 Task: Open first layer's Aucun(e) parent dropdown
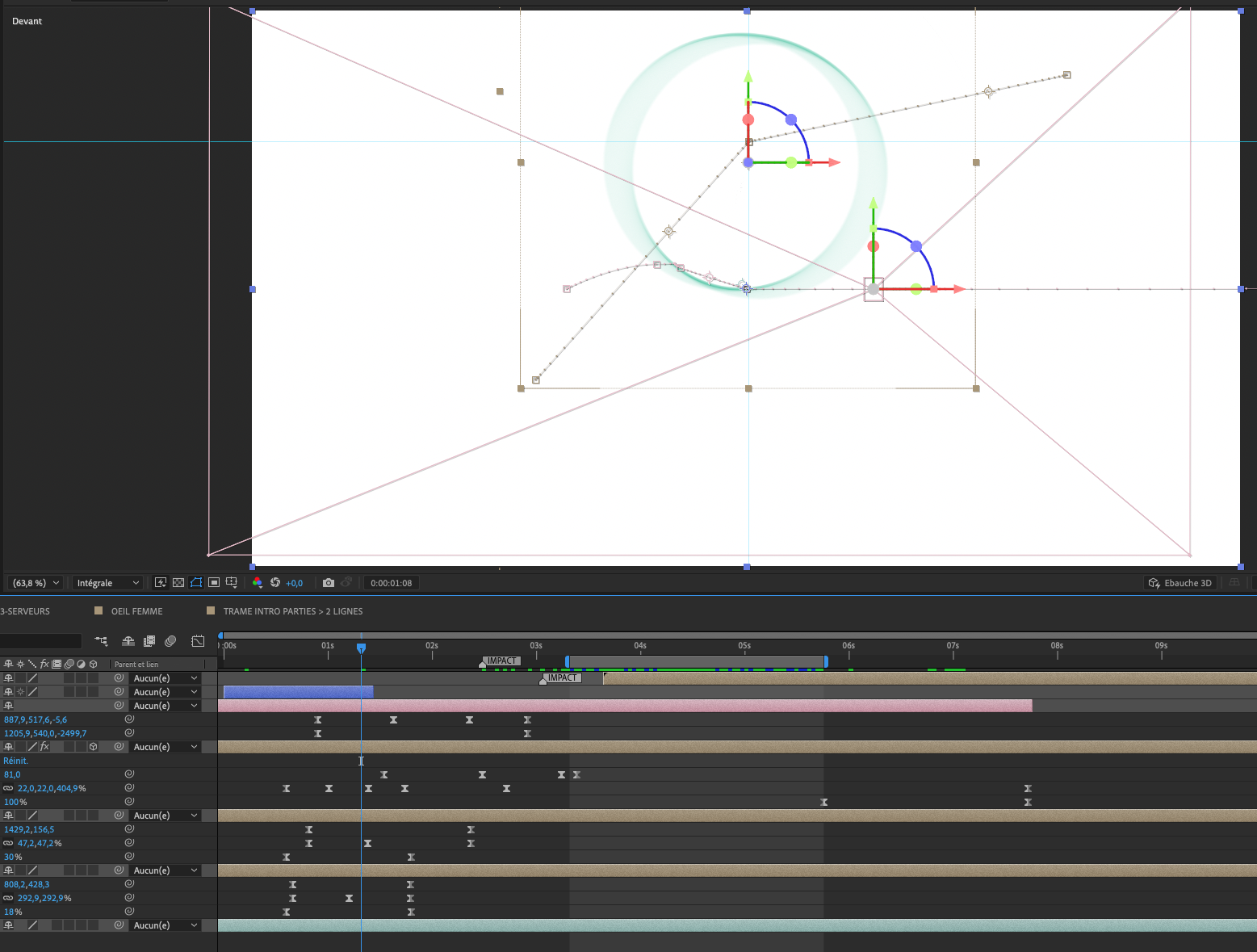click(x=165, y=678)
